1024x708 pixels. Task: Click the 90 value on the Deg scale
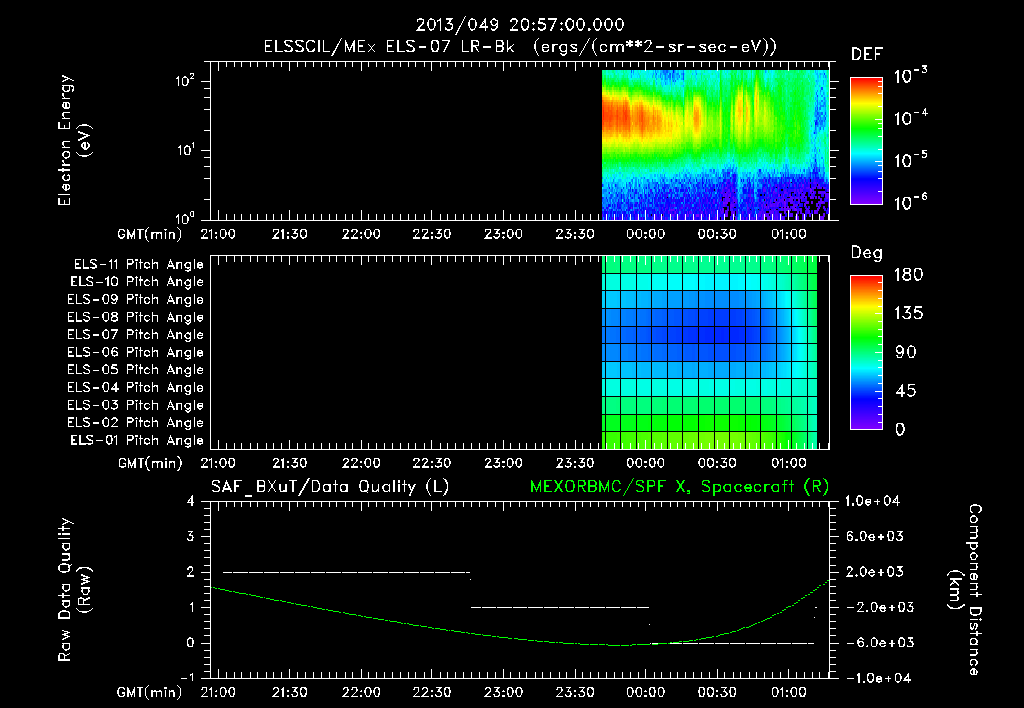pyautogui.click(x=905, y=353)
